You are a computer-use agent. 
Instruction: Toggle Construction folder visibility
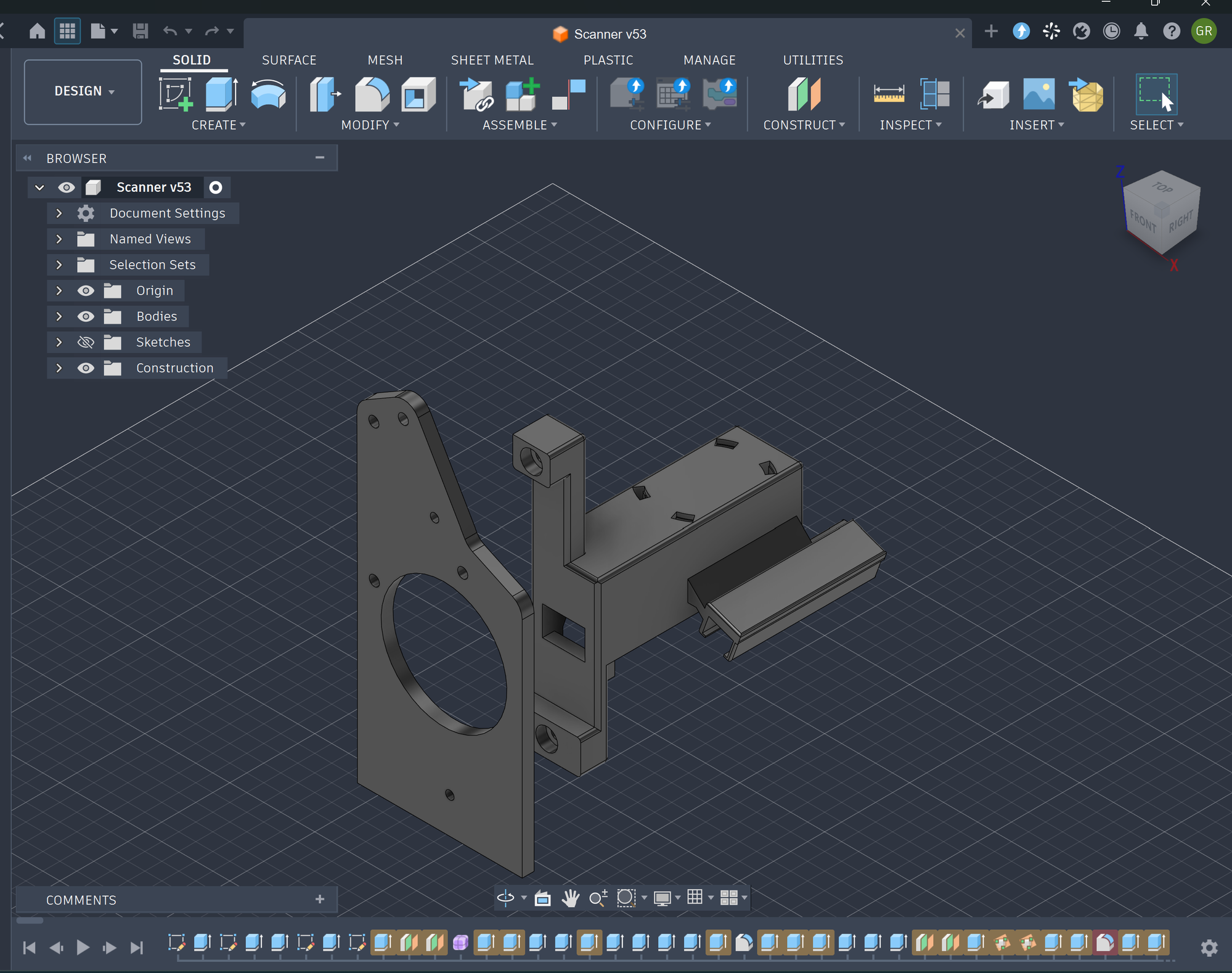(x=86, y=368)
